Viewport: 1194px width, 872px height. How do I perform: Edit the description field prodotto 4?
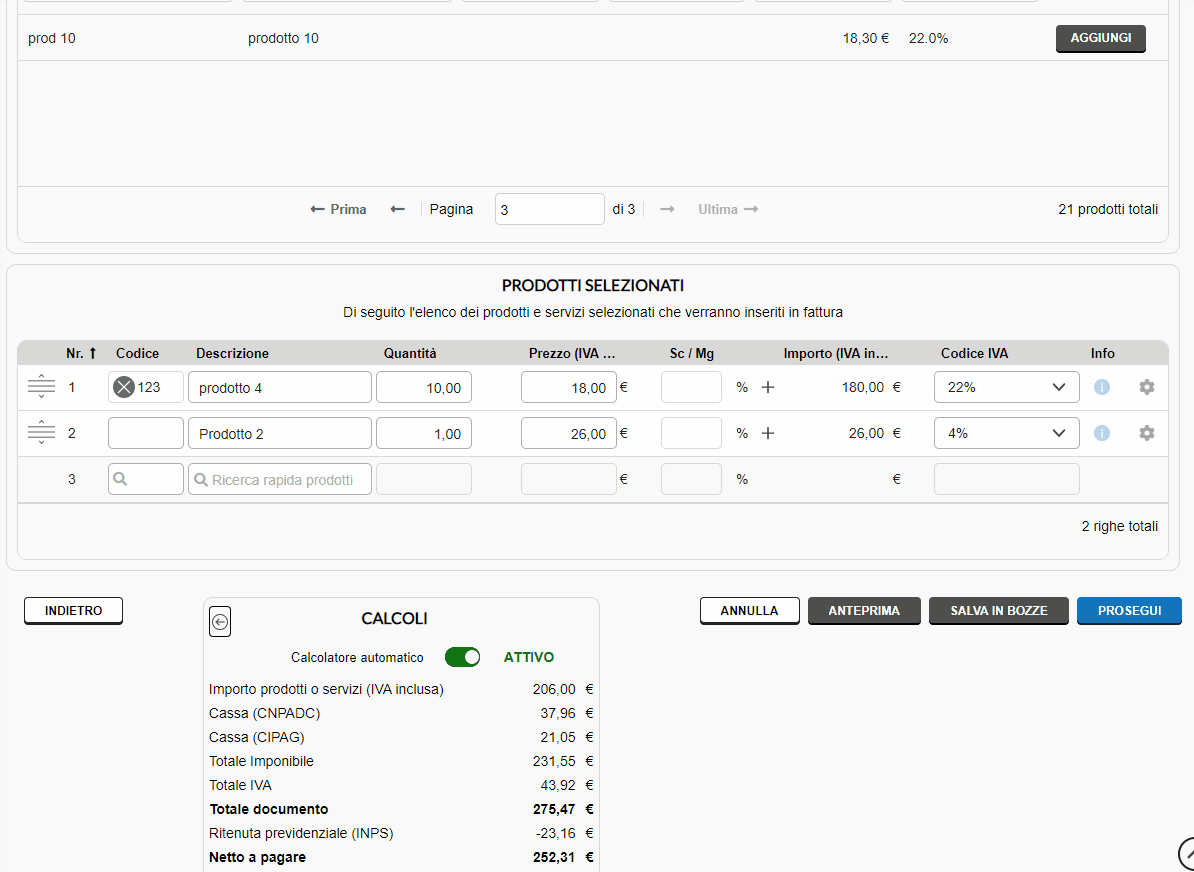point(280,387)
